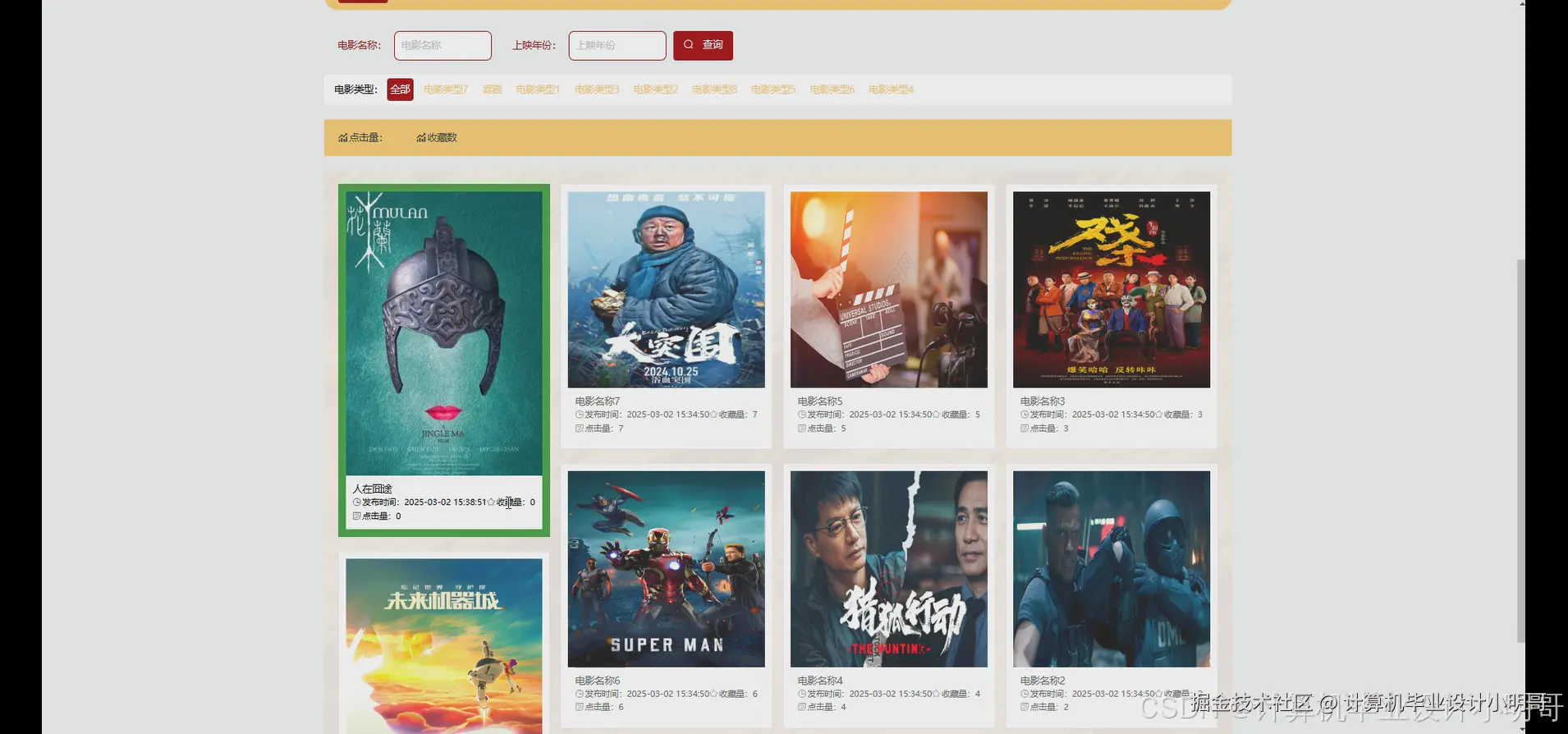Click the 点击量 icon on 人在囧途 card
This screenshot has height=734, width=1568.
tap(357, 516)
